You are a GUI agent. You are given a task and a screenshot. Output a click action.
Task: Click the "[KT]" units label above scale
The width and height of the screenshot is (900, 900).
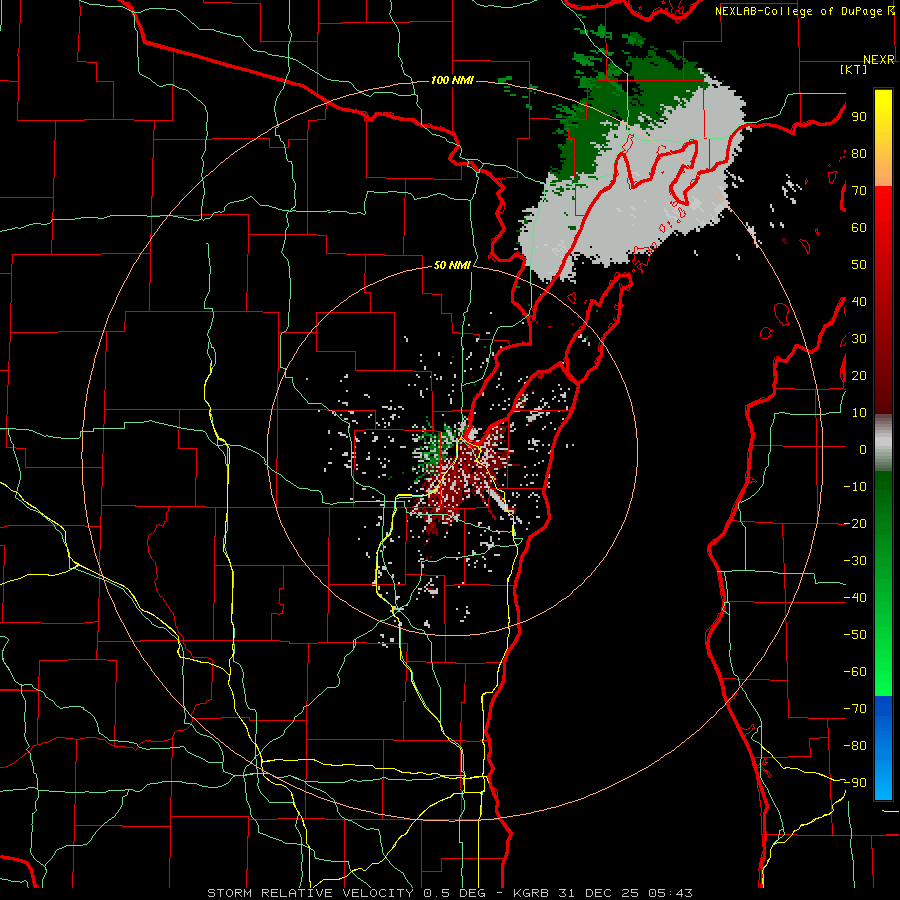pos(854,69)
